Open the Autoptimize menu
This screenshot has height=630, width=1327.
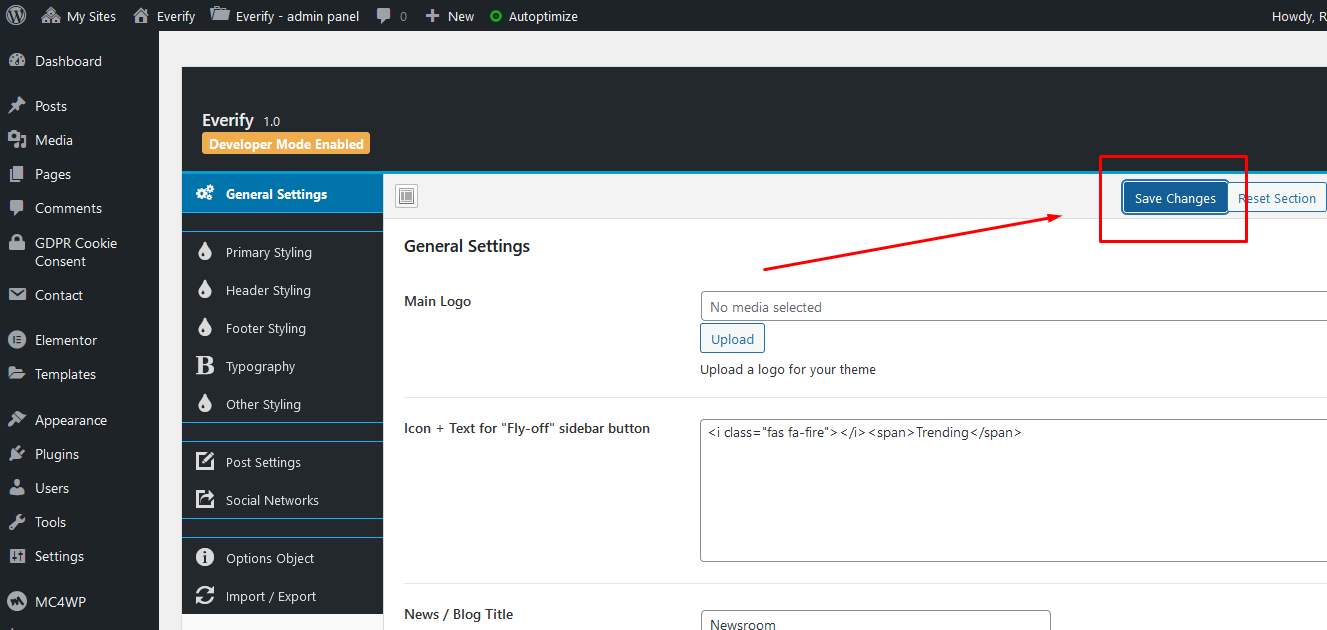click(533, 16)
